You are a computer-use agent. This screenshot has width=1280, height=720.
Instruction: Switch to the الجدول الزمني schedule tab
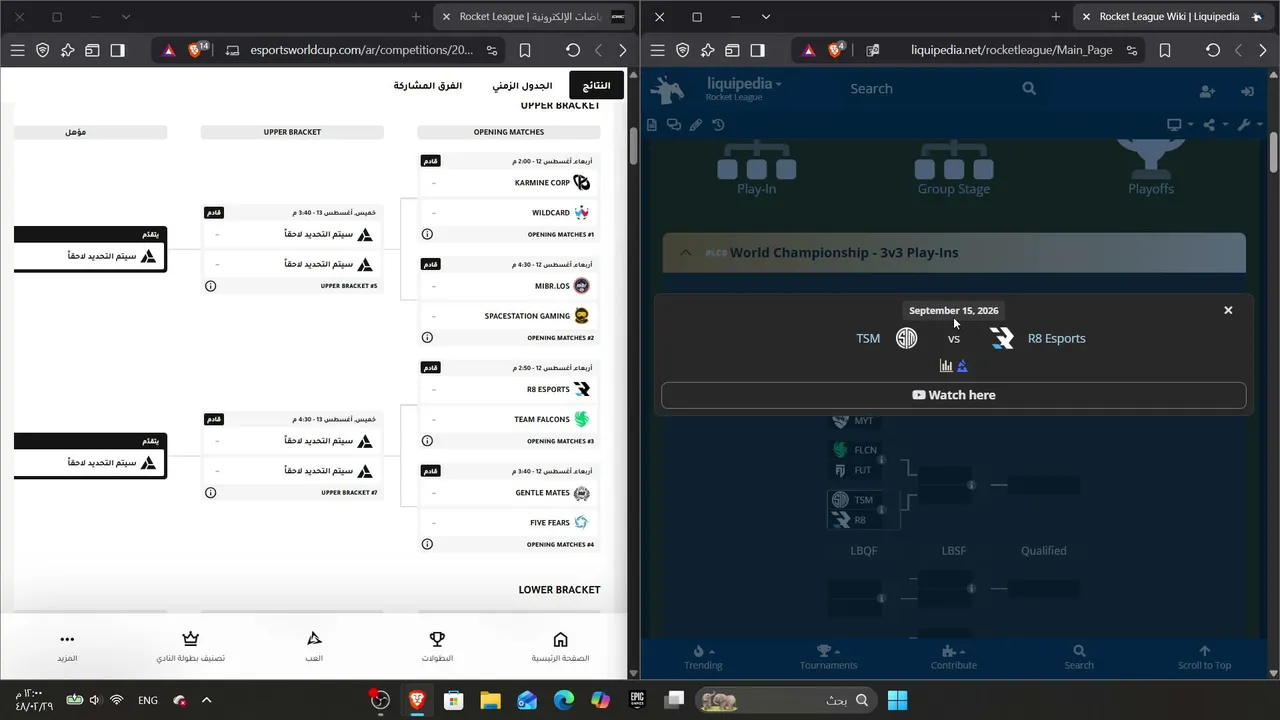[x=522, y=86]
